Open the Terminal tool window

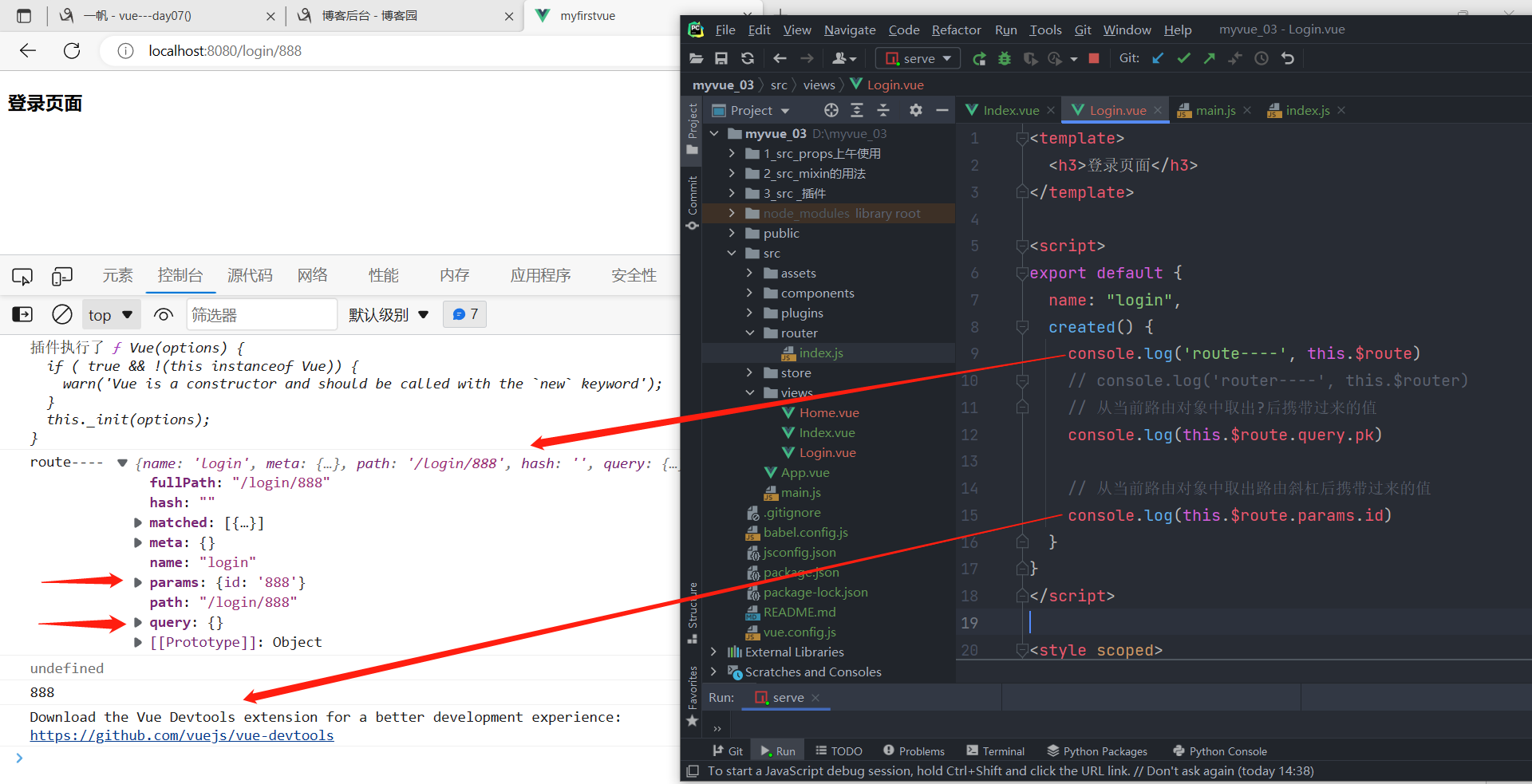[x=995, y=751]
